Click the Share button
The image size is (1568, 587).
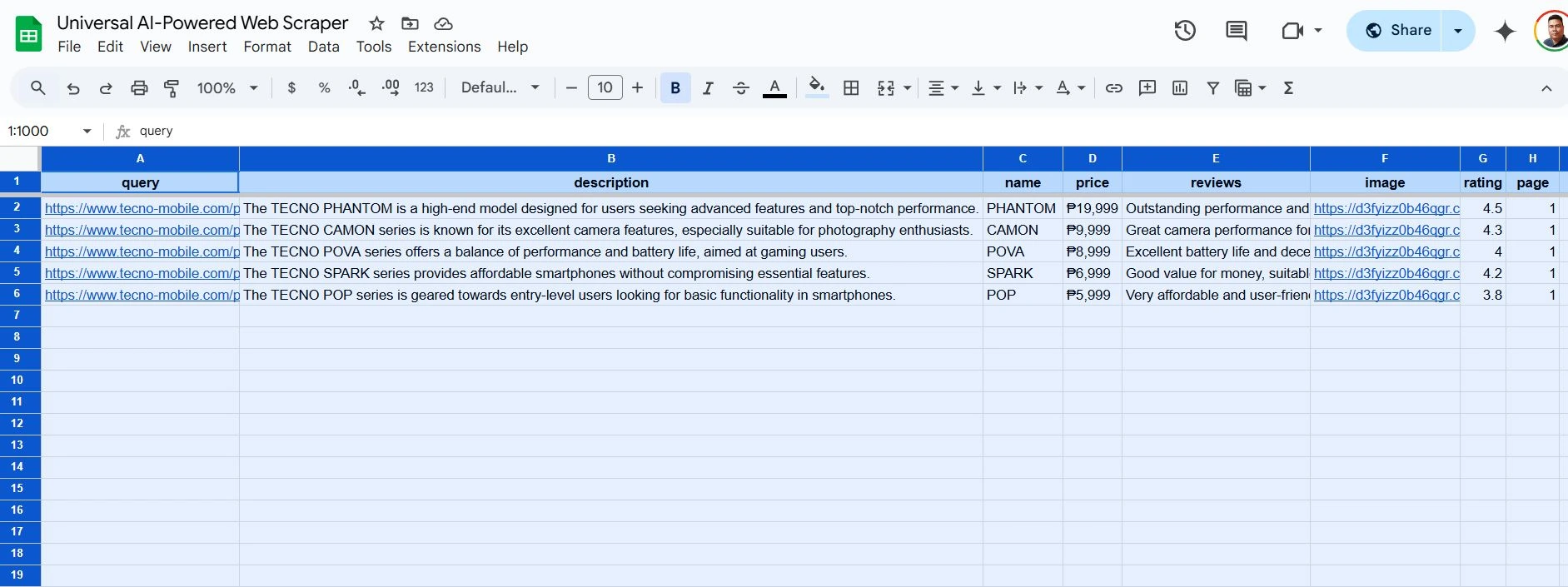(x=1398, y=31)
